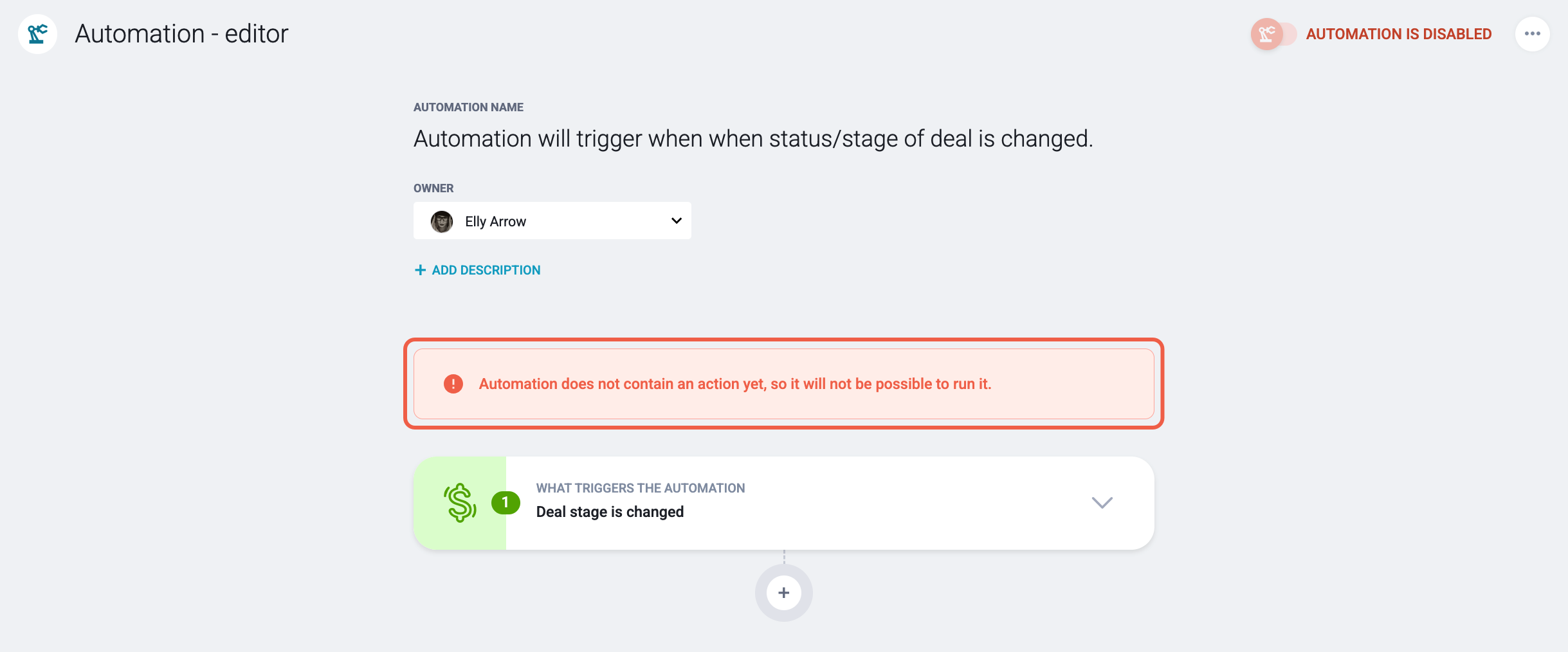Expand the trigger card with the chevron
The height and width of the screenshot is (652, 1568).
[x=1102, y=503]
